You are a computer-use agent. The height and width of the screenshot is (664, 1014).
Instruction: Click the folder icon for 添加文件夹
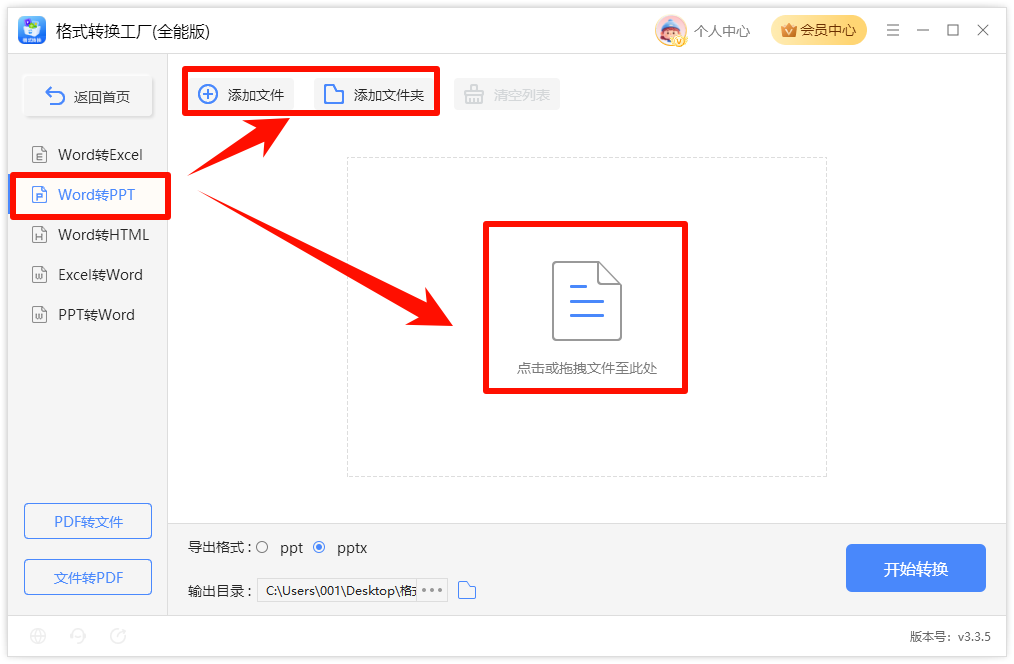334,94
